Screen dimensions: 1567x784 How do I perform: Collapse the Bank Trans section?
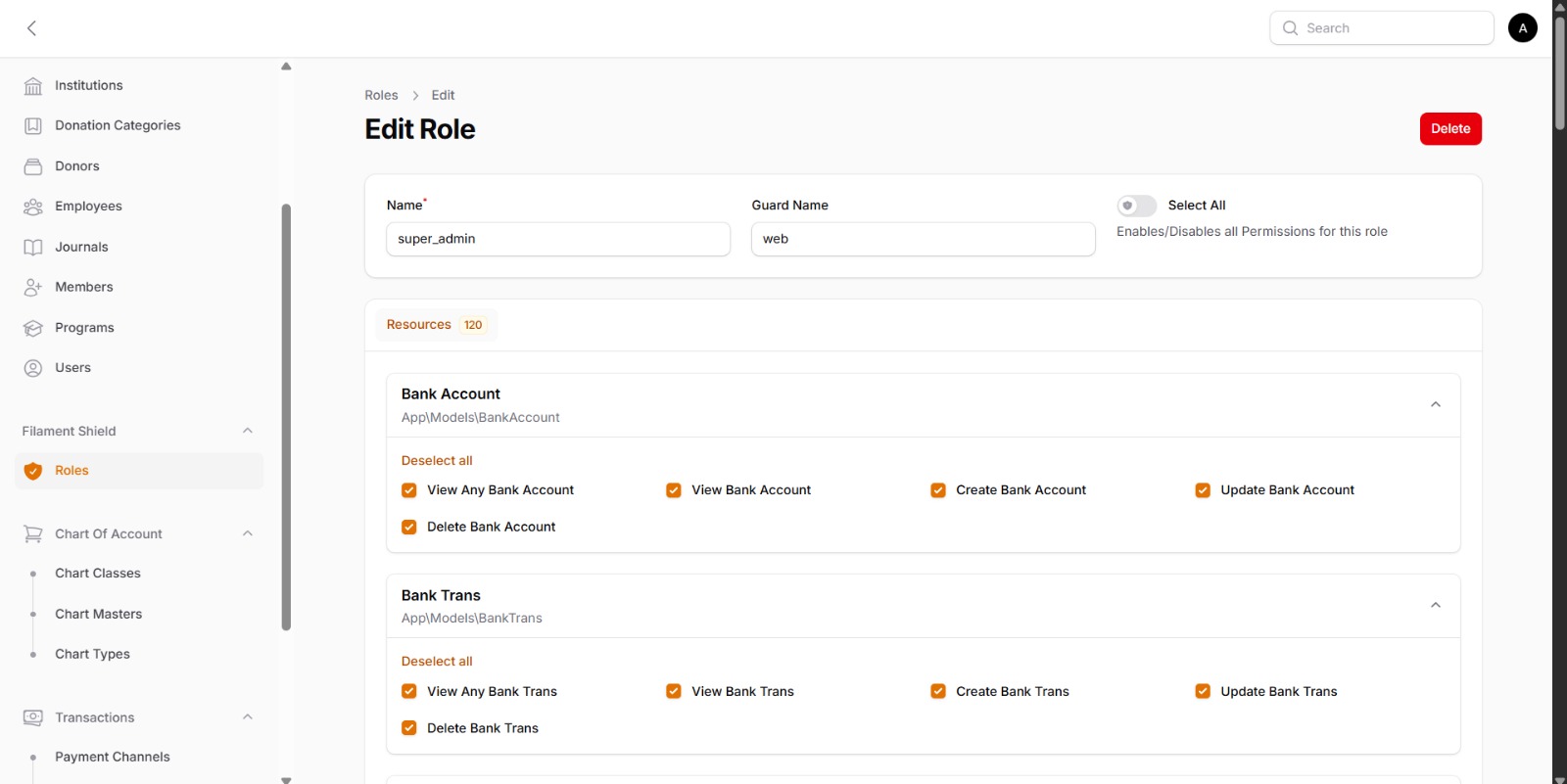[1436, 606]
